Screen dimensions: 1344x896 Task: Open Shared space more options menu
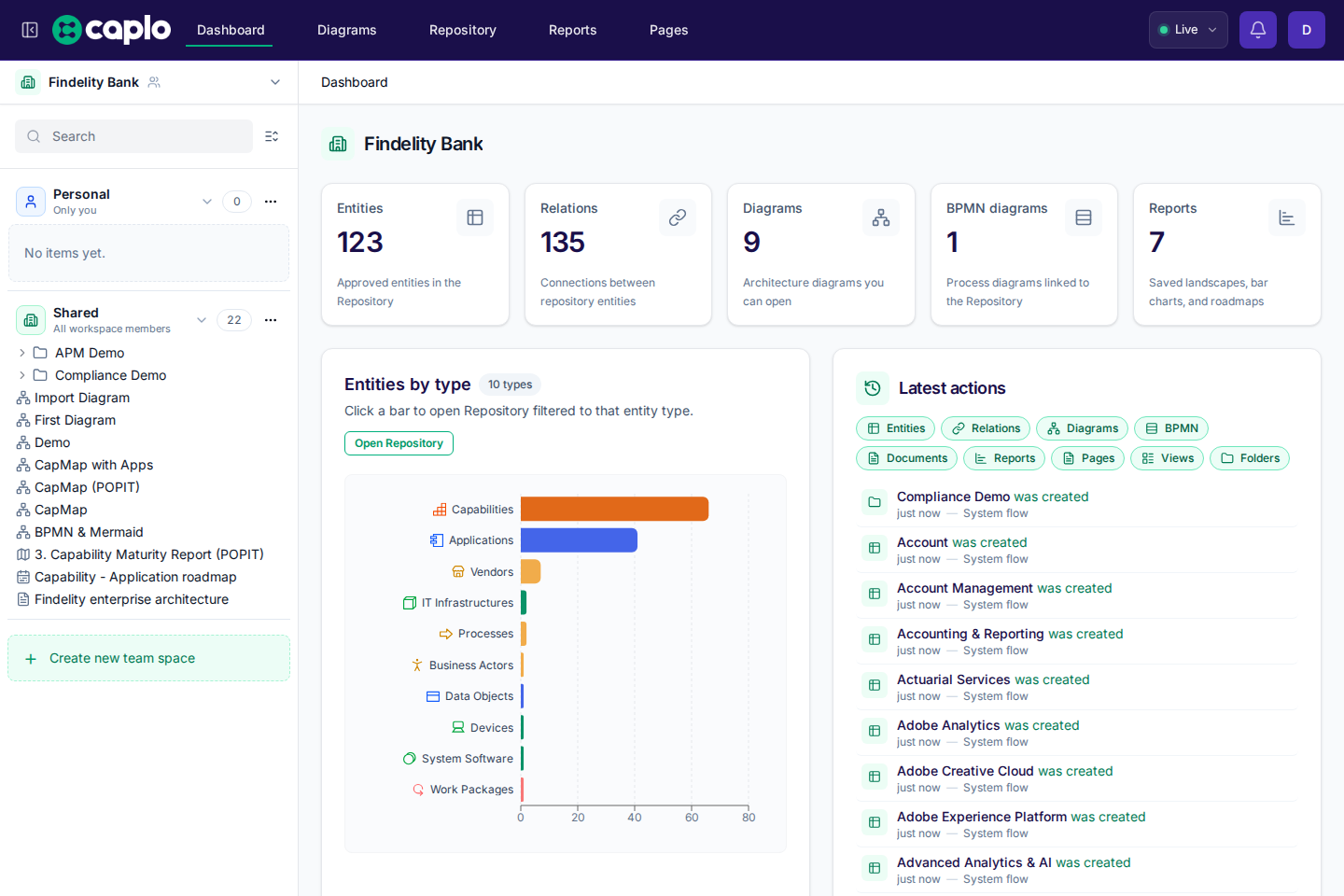(x=271, y=320)
